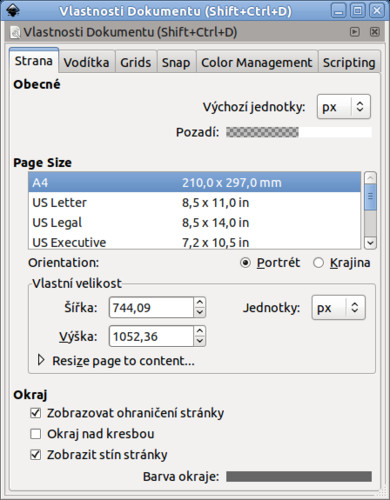
Task: Click the document icon beside the panel title
Action: 15,32
